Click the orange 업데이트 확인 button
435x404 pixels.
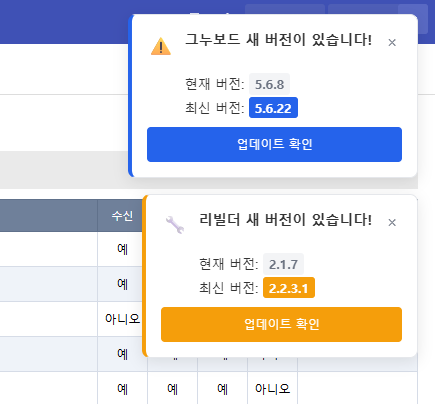(281, 324)
